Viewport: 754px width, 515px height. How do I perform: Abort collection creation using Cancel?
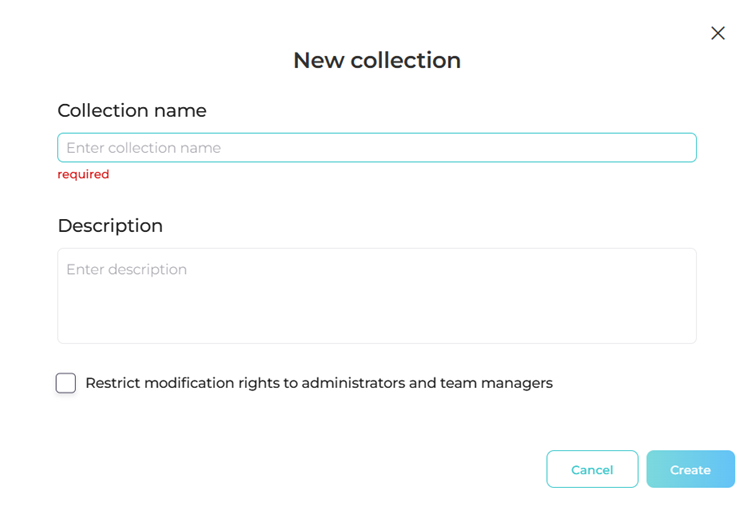pos(592,469)
